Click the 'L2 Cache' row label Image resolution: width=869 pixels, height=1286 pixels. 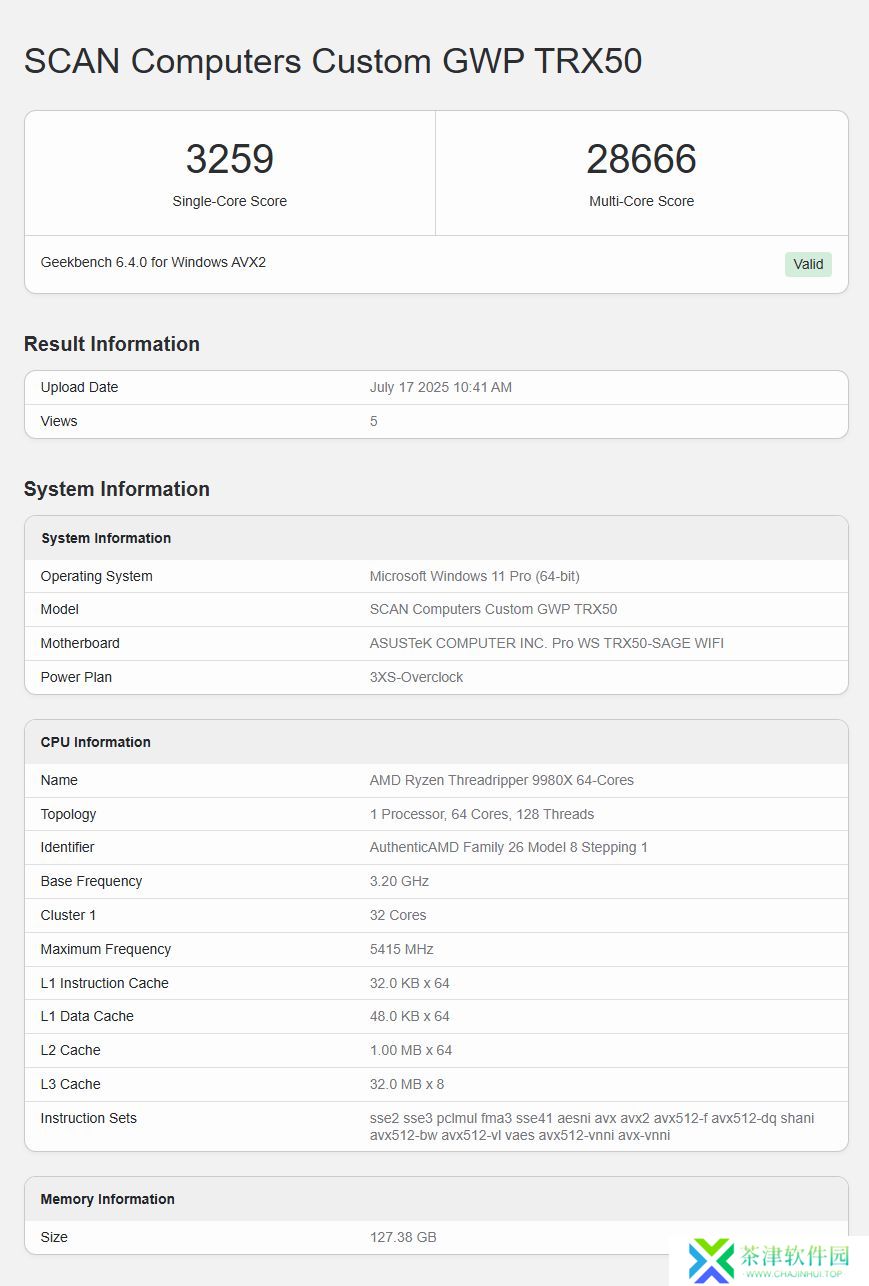click(x=70, y=1050)
